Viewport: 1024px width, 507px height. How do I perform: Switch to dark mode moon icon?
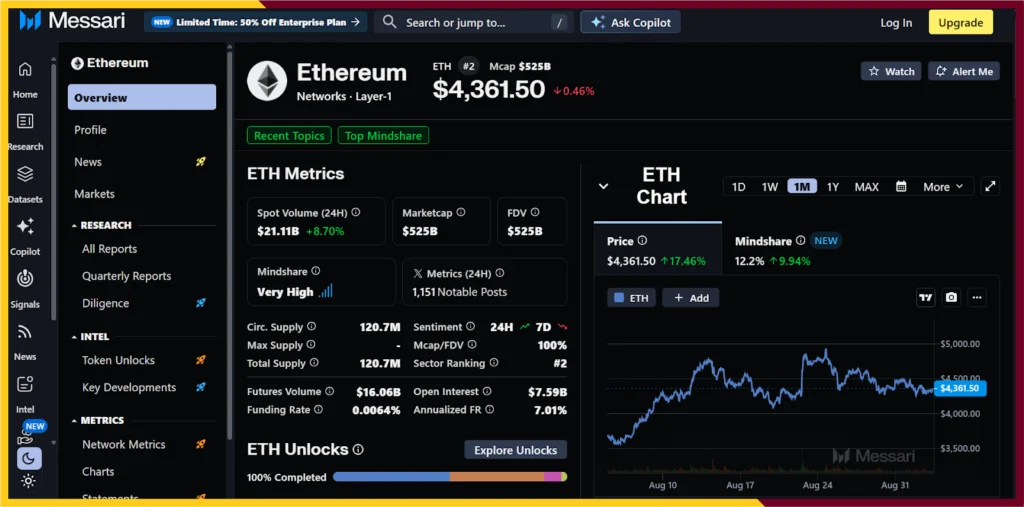point(28,459)
